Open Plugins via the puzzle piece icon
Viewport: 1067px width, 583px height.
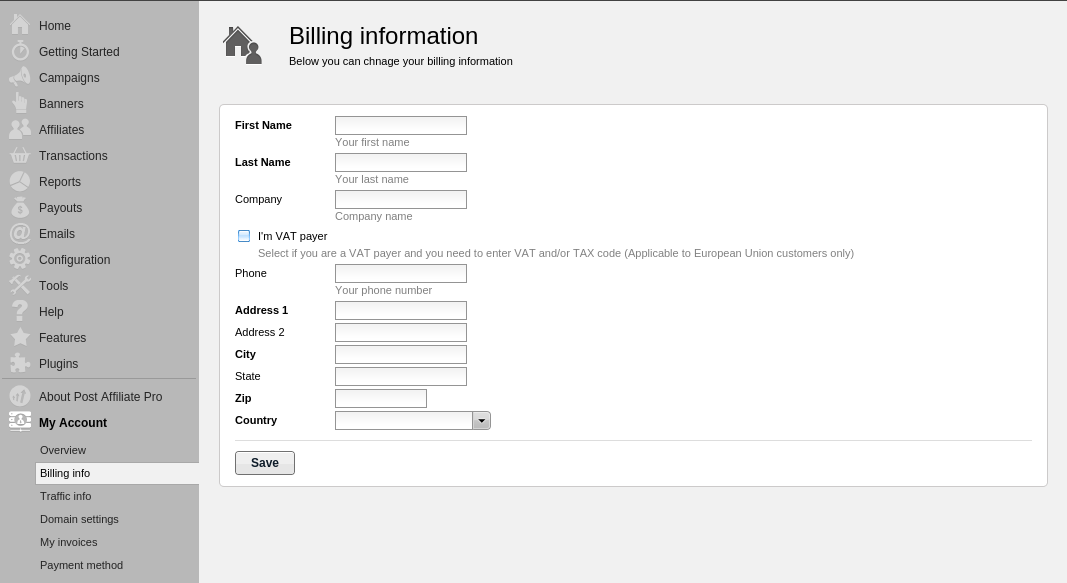click(x=20, y=363)
